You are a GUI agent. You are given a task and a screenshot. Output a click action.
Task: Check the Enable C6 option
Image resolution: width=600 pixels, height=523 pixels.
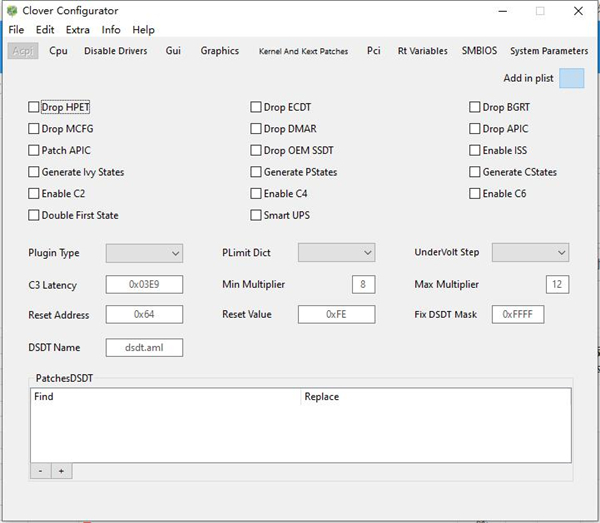(x=476, y=194)
